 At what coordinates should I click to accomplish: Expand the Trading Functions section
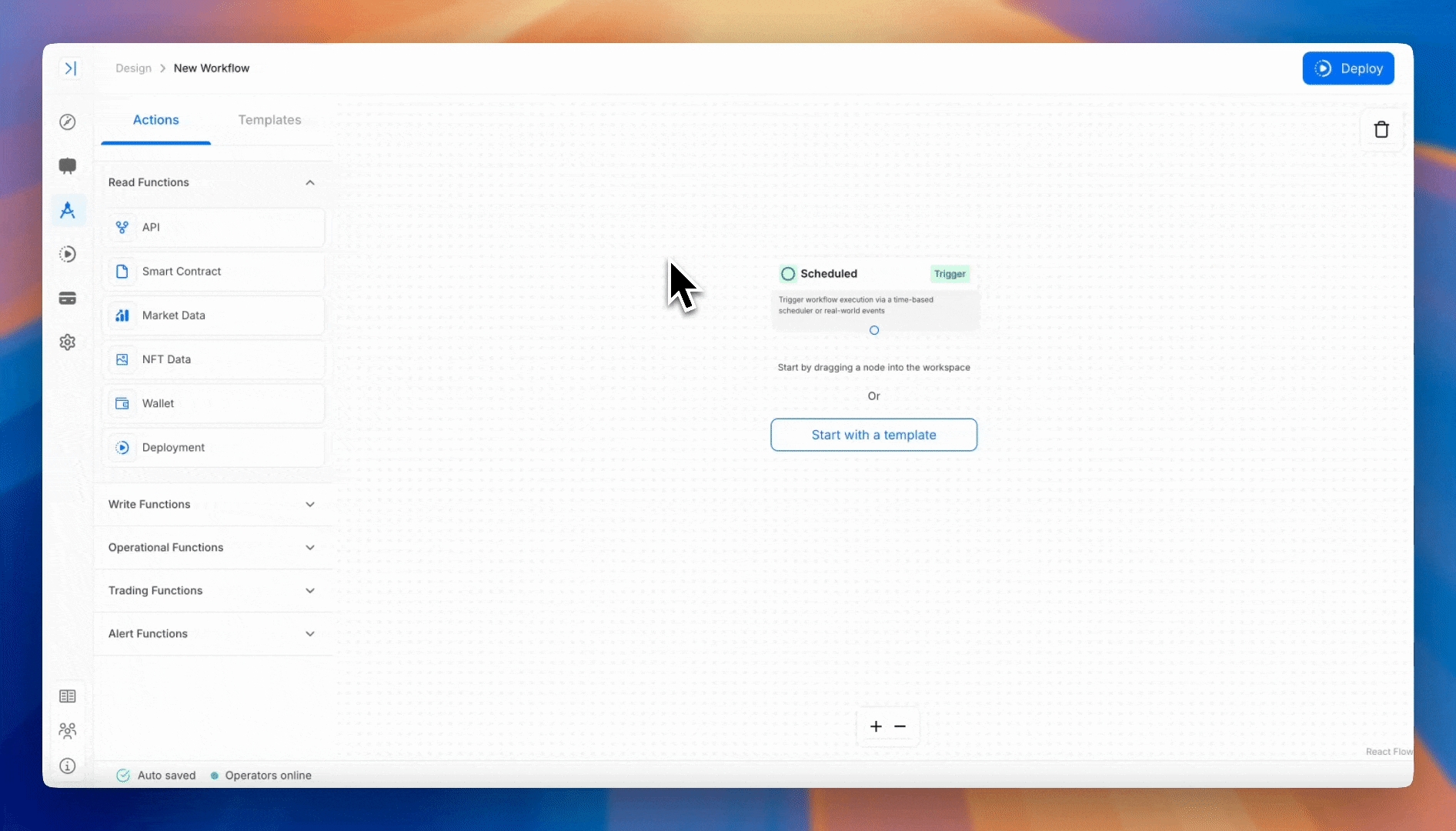coord(309,591)
